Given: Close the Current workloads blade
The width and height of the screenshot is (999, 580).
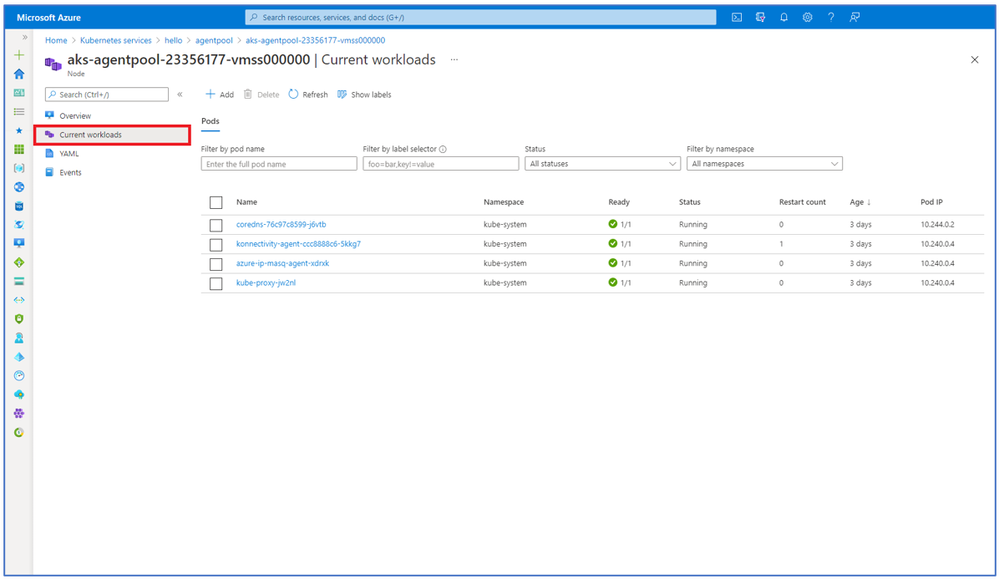Looking at the screenshot, I should pos(974,60).
